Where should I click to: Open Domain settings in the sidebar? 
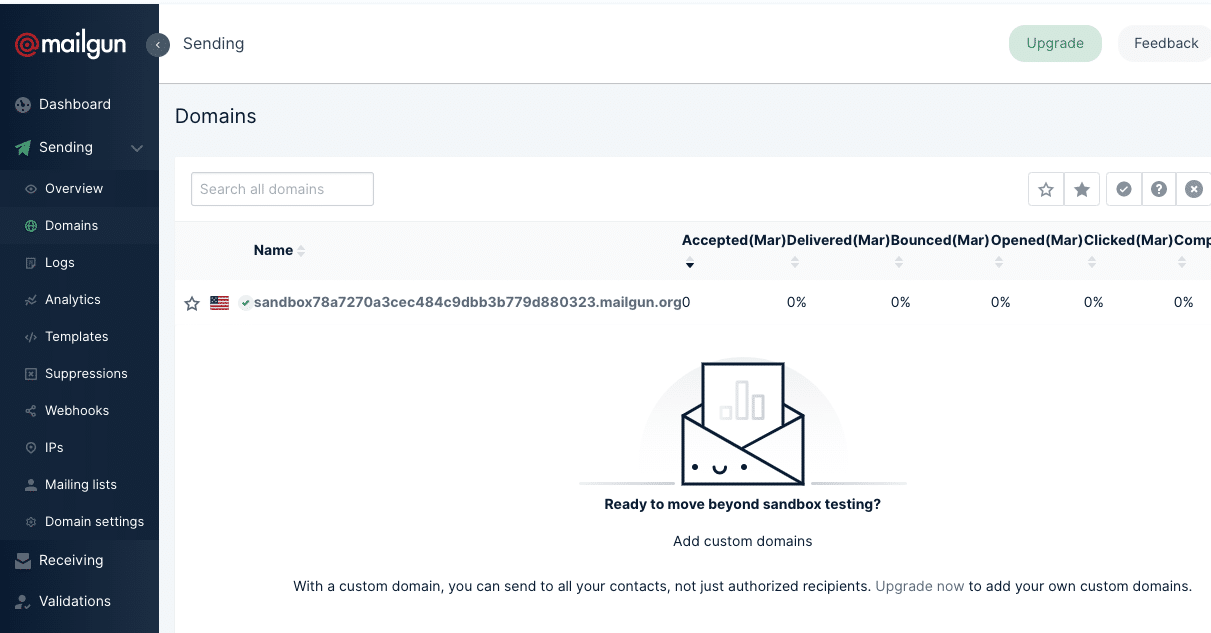(x=94, y=521)
